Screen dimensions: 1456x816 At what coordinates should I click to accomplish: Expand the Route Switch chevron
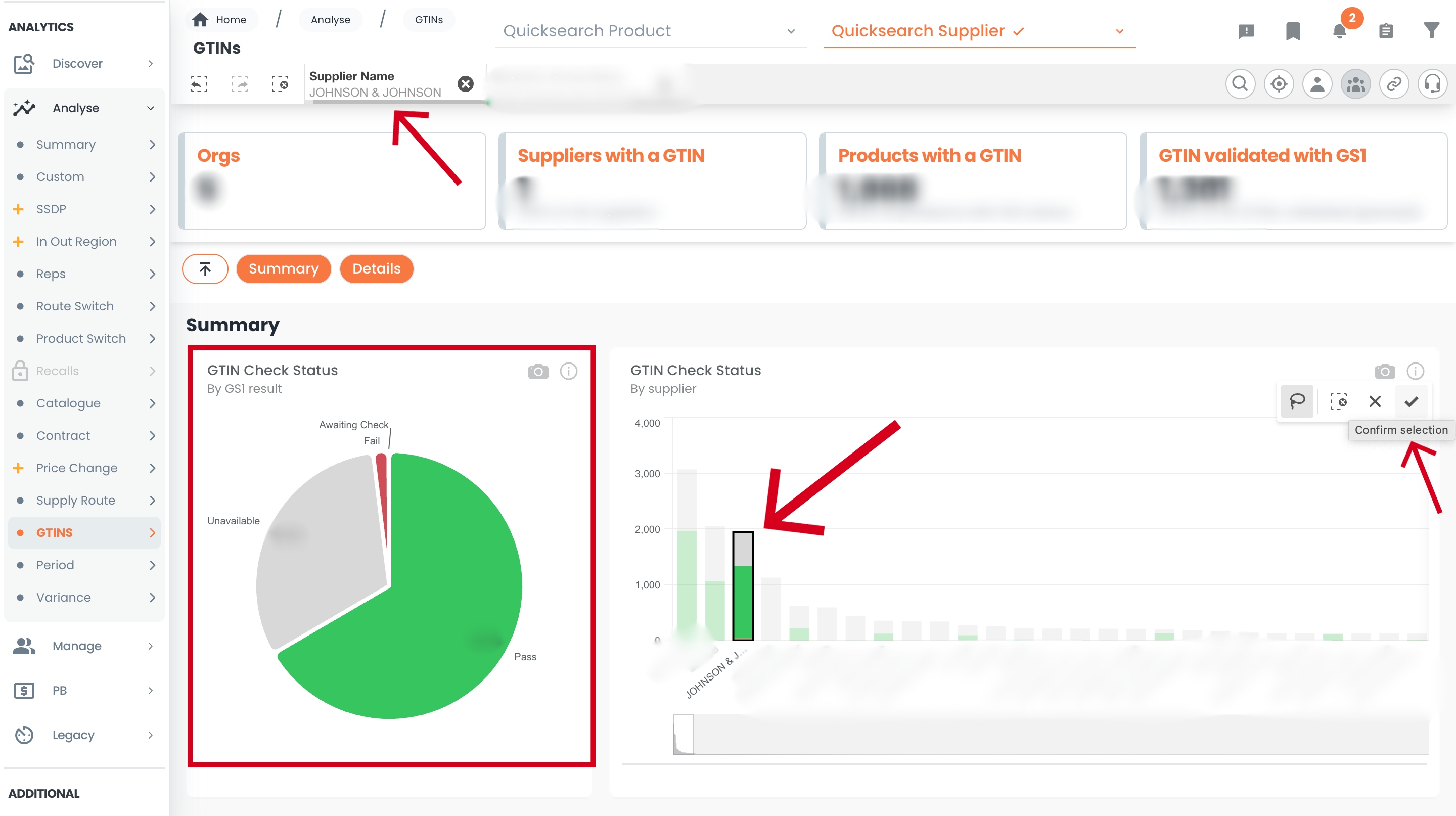(152, 306)
